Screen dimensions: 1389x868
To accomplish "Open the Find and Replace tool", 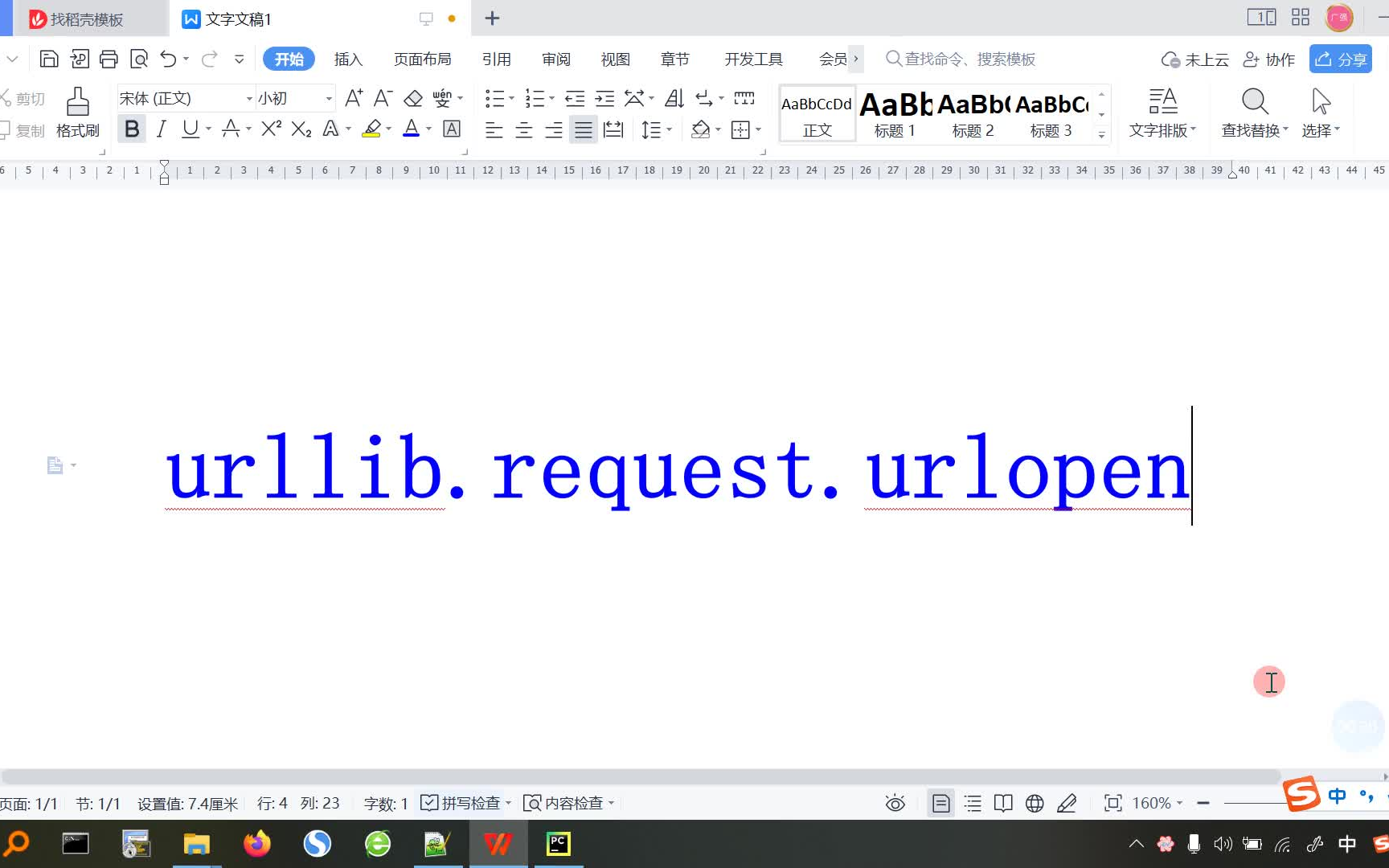I will pos(1255,113).
